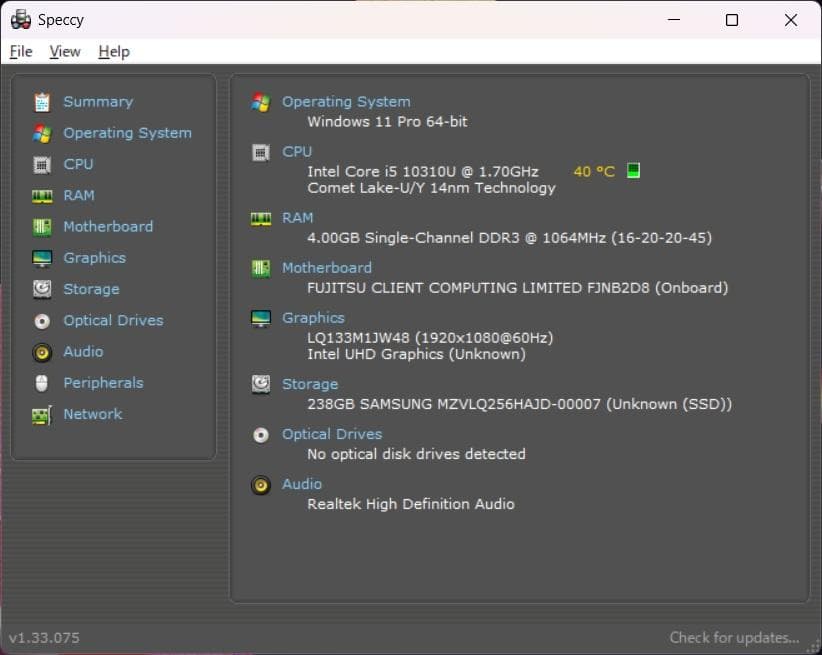The image size is (822, 655).
Task: Select the CPU icon in the sidebar
Action: click(42, 164)
